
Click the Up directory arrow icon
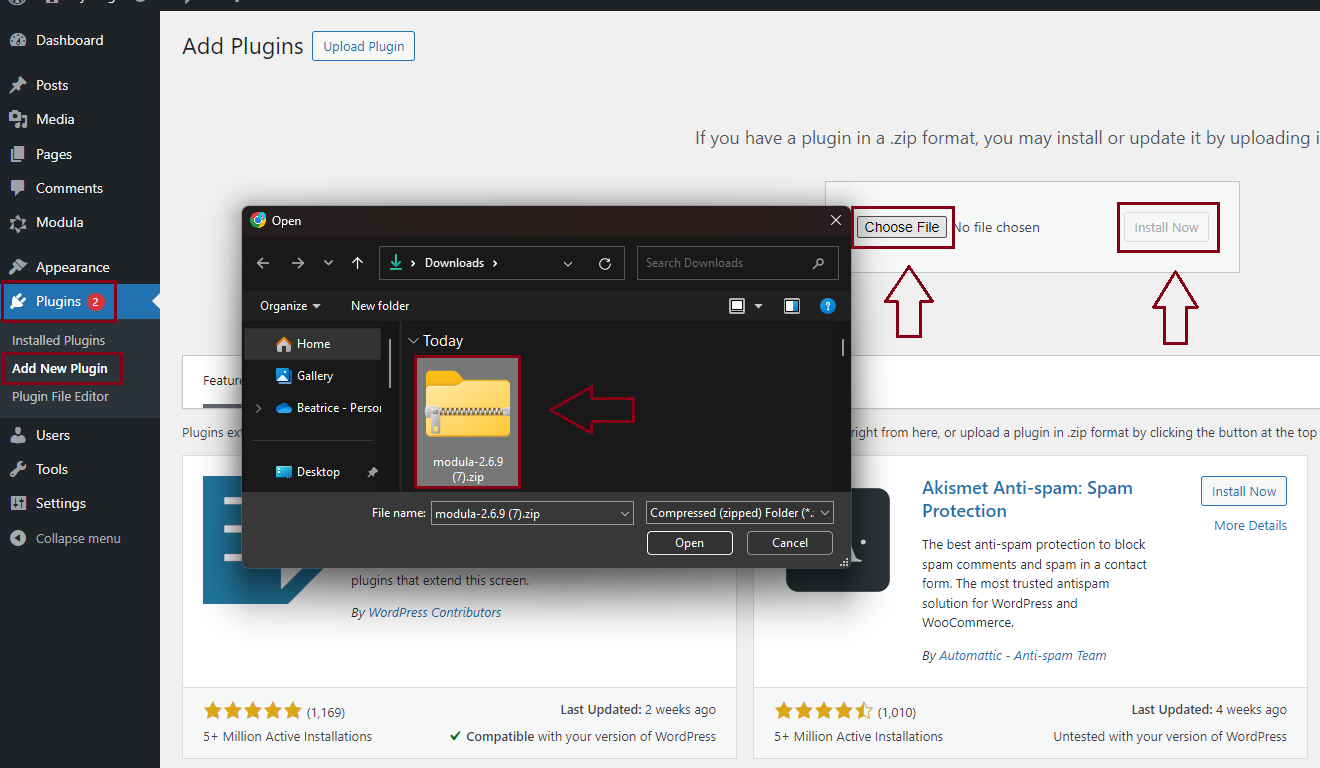click(357, 263)
